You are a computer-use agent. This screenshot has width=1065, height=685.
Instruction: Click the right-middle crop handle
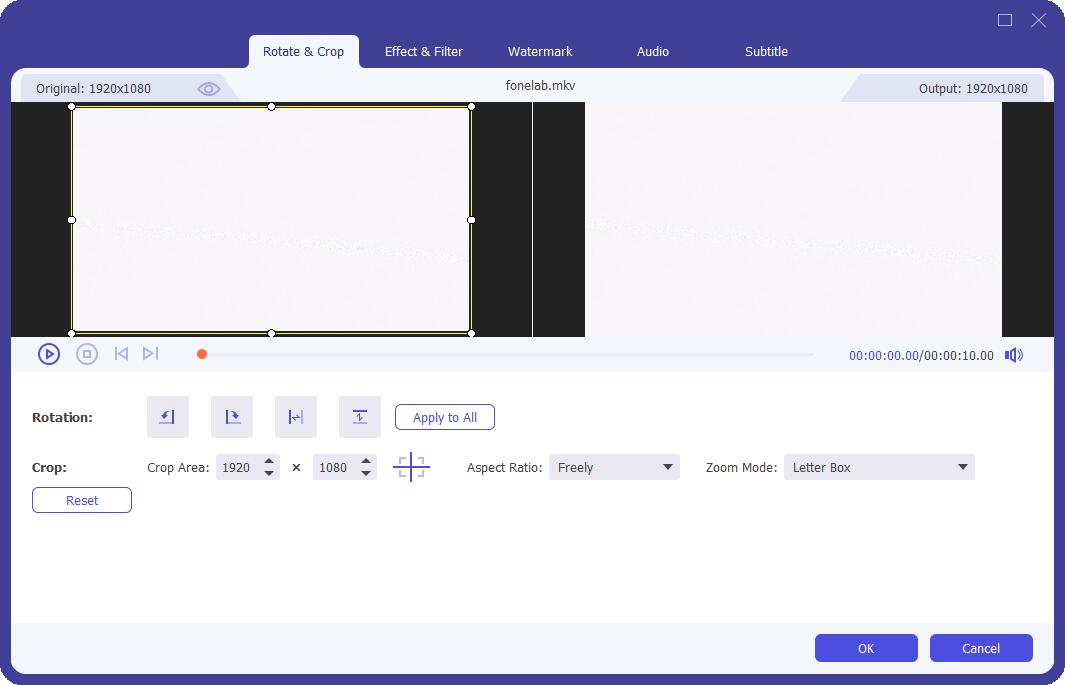point(471,220)
